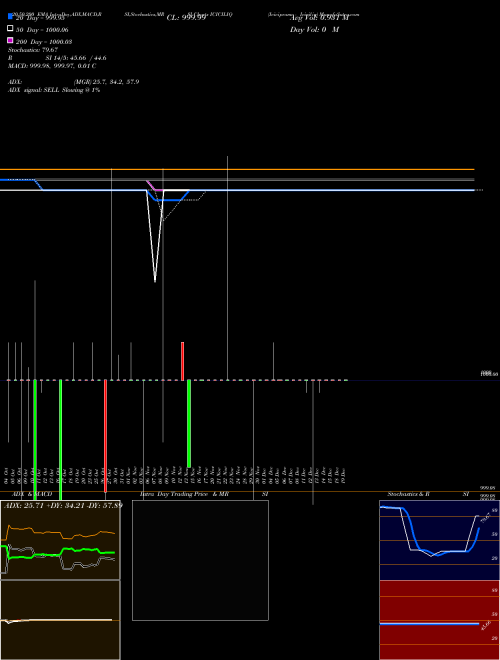Screen dimensions: 500x660
Task: Click the white price dip spike on chart
Action: [x=155, y=236]
